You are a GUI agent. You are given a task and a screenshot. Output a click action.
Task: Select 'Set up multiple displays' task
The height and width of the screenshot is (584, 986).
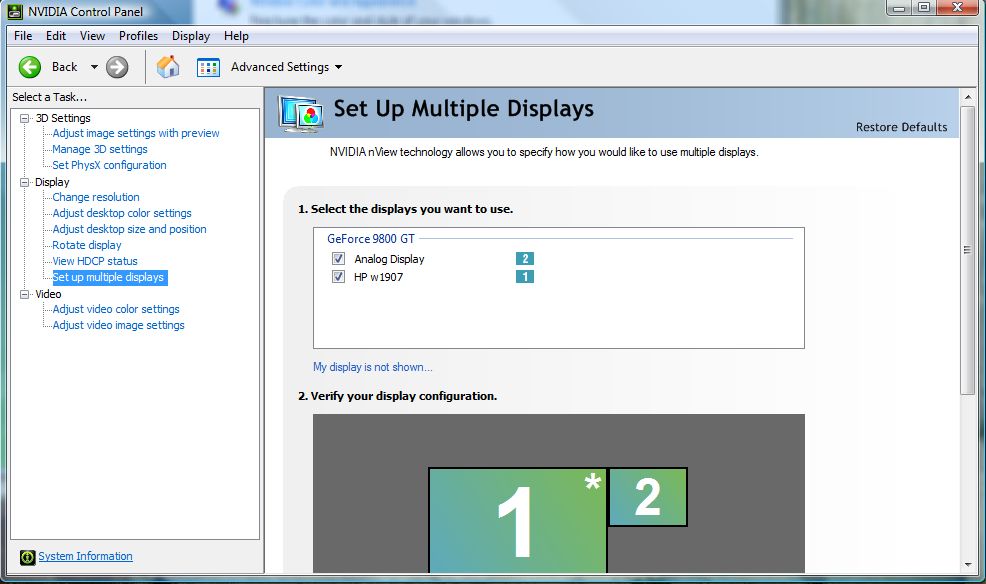(x=109, y=277)
